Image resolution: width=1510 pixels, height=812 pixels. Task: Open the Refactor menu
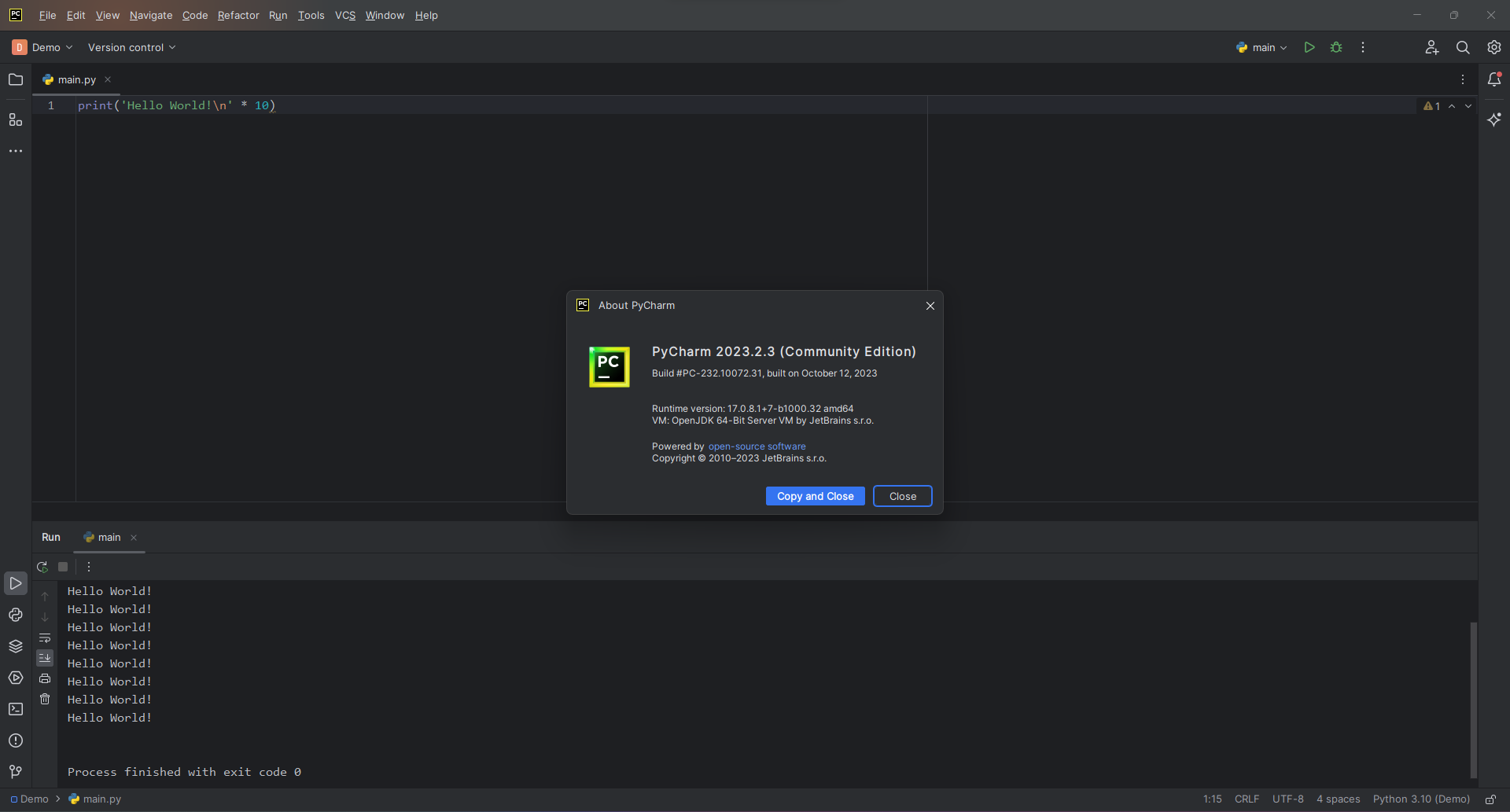click(238, 15)
